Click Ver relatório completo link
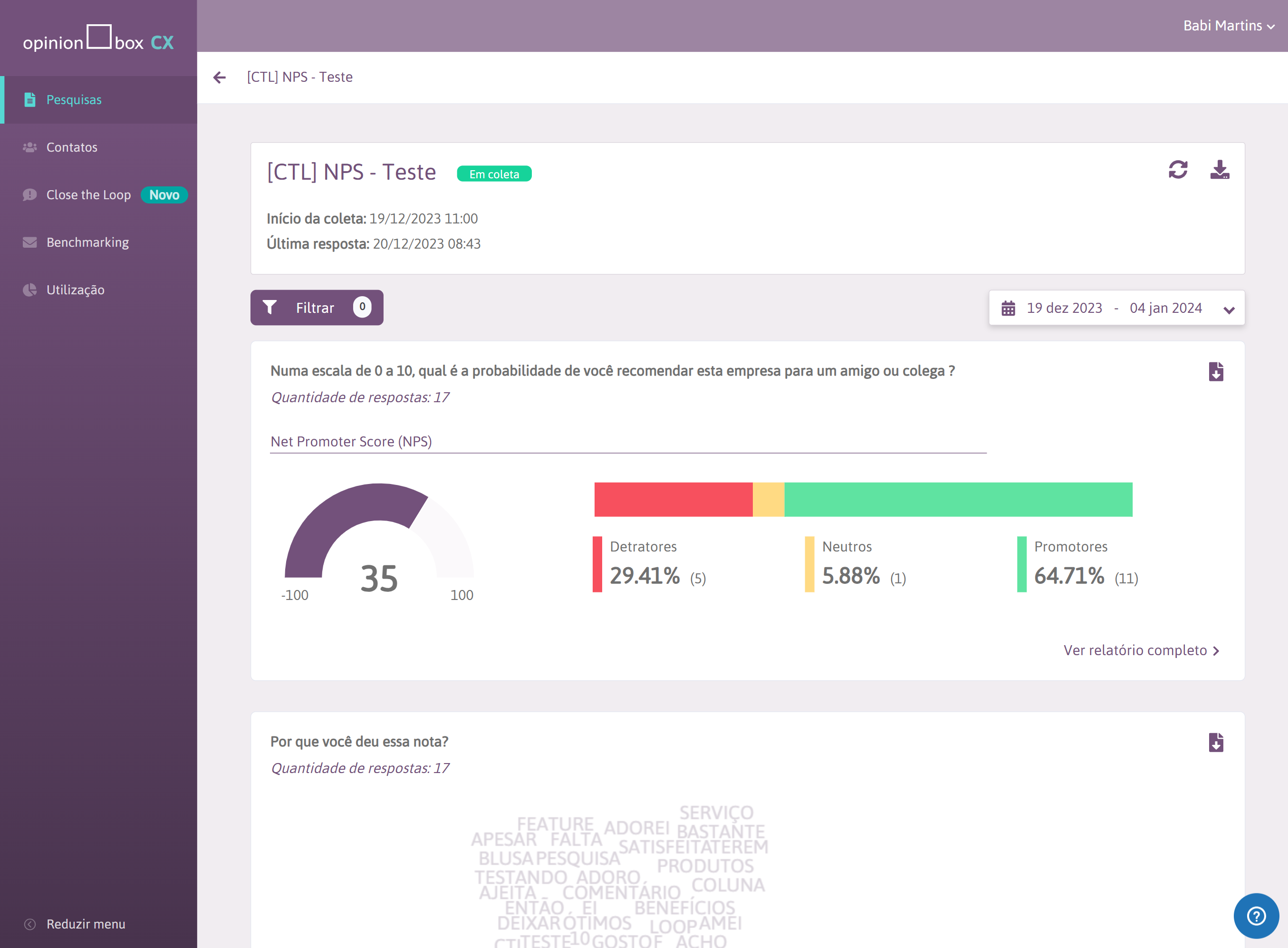Screen dimensions: 1288x948 (1143, 650)
